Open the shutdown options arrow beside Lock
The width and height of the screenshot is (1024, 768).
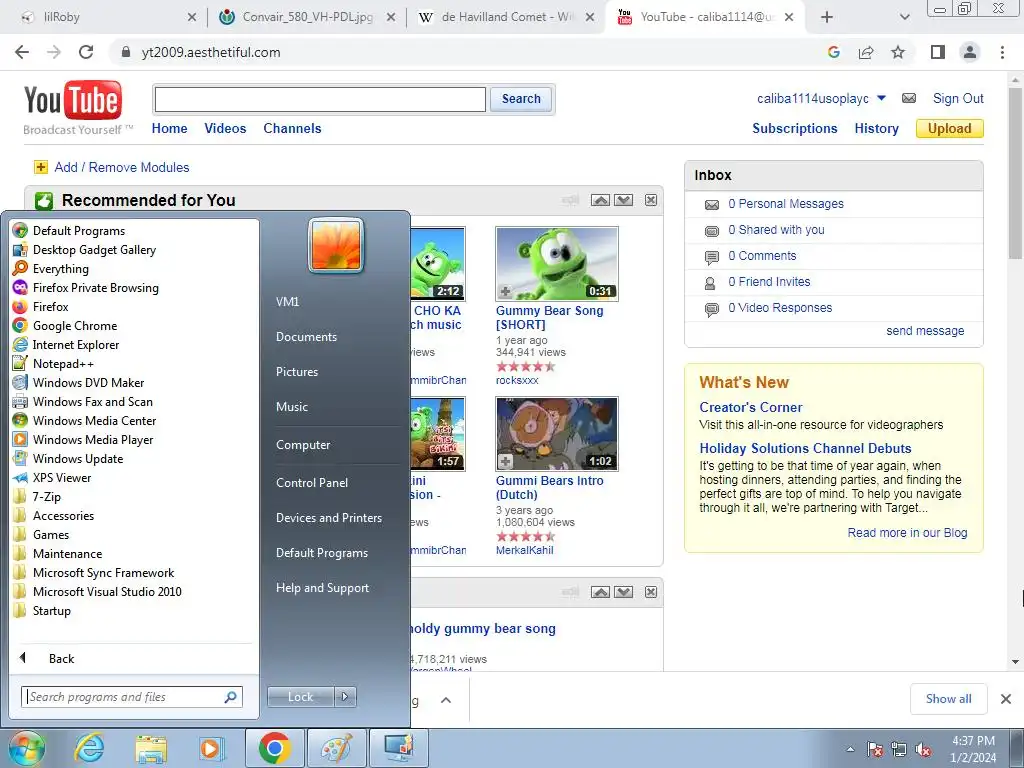(345, 697)
